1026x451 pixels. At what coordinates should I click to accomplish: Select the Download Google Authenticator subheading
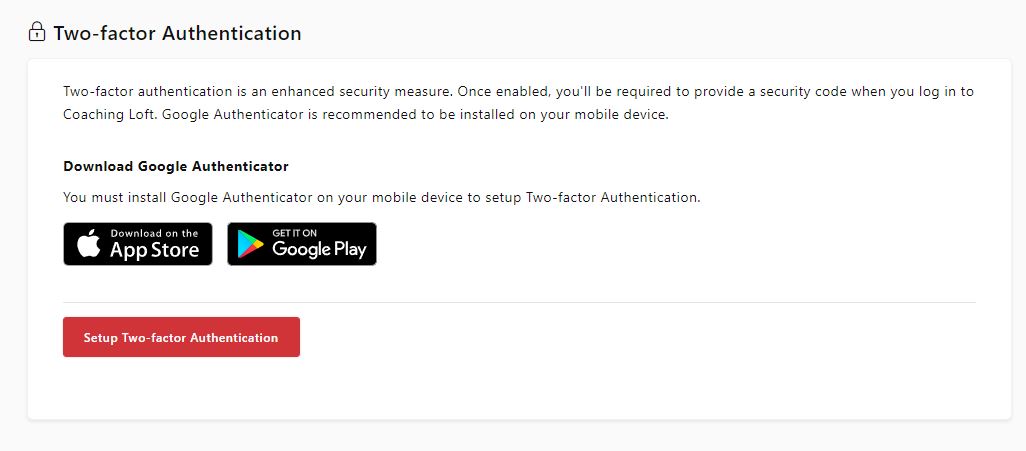coord(176,166)
